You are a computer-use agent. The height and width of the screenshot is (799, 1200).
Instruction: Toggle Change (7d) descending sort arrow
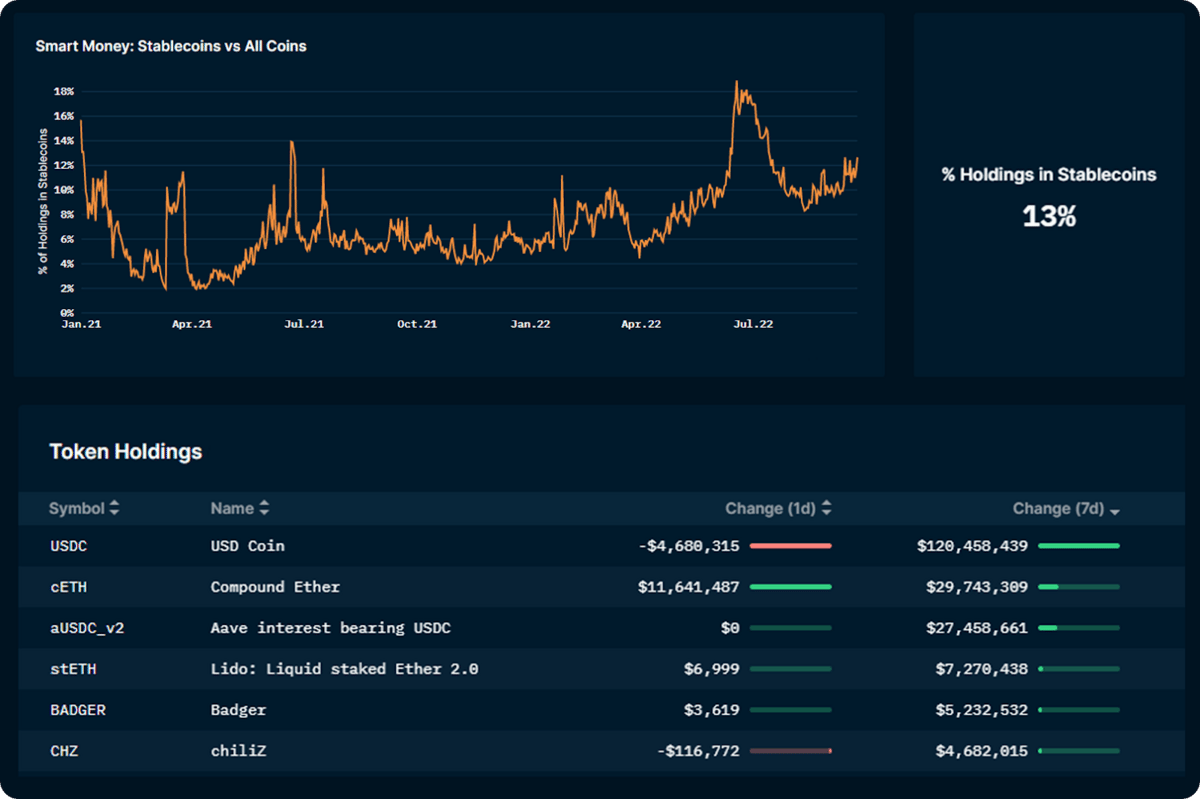pyautogui.click(x=1115, y=511)
